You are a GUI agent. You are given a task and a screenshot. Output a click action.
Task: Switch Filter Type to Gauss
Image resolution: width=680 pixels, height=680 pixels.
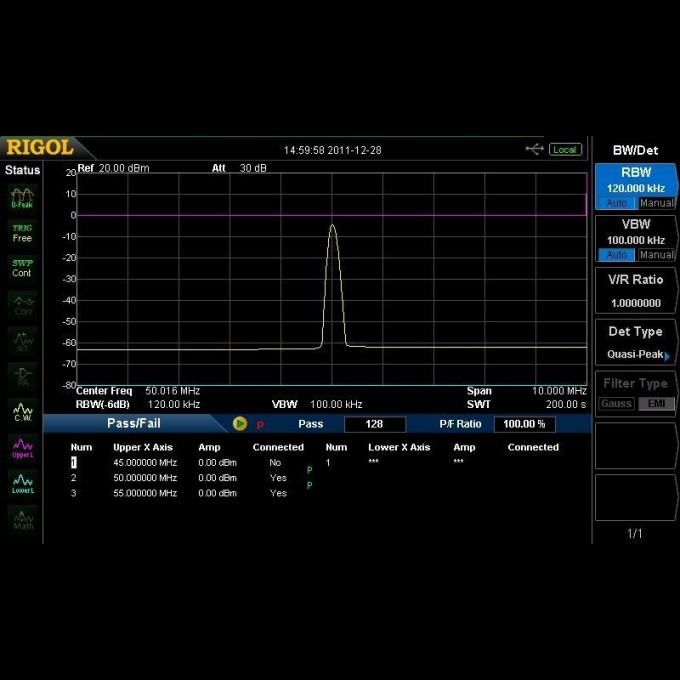[617, 404]
